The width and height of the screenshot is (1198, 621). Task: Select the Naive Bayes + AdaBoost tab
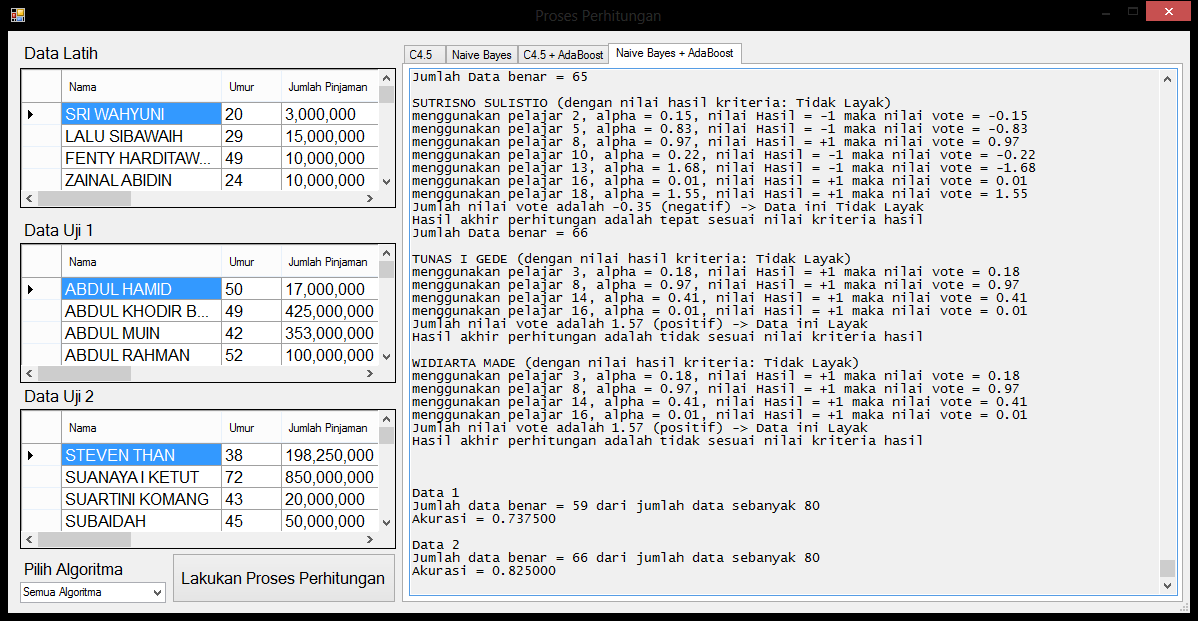[x=674, y=53]
